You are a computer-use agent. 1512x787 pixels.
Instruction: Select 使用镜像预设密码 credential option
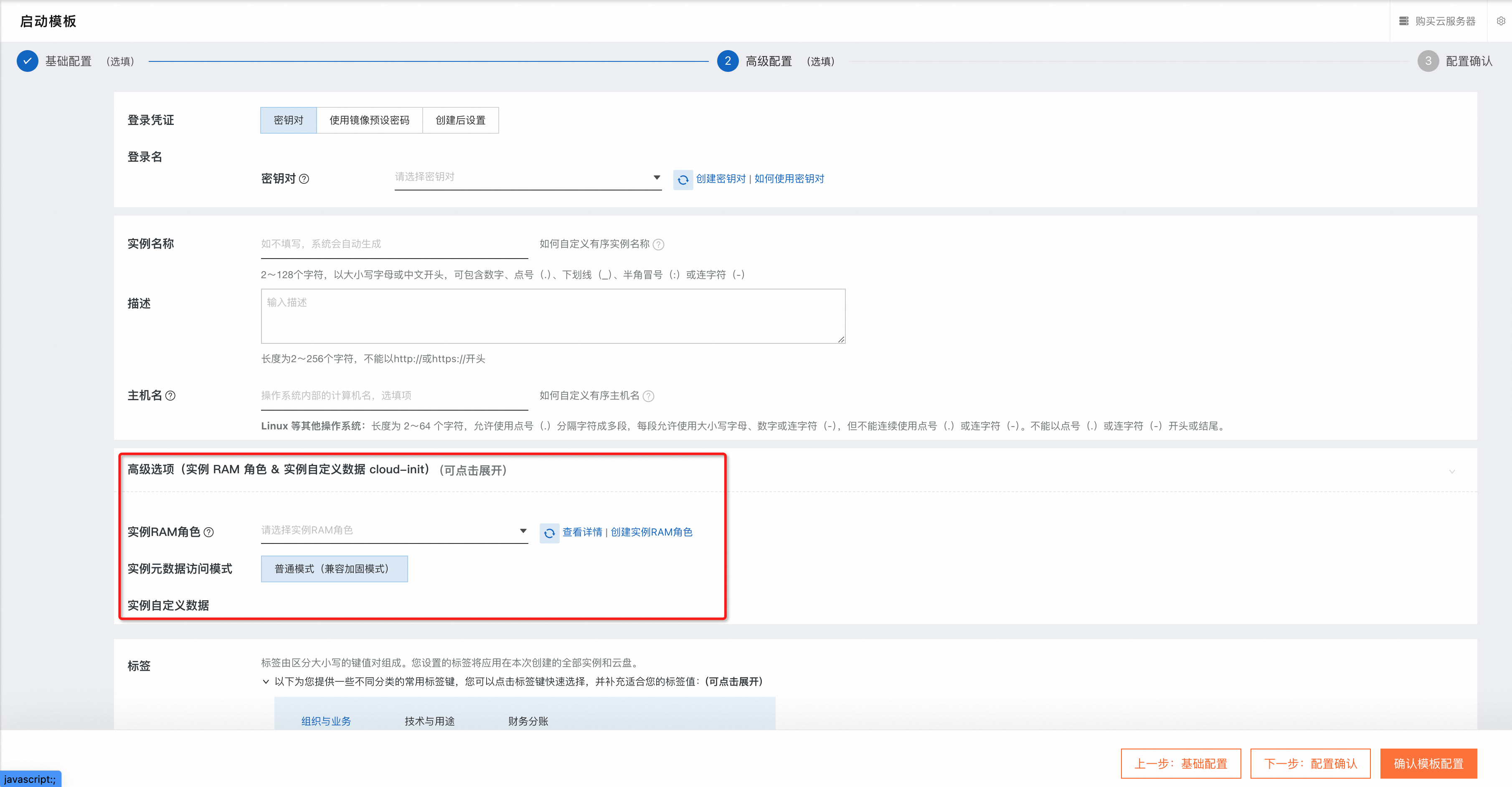[x=369, y=120]
